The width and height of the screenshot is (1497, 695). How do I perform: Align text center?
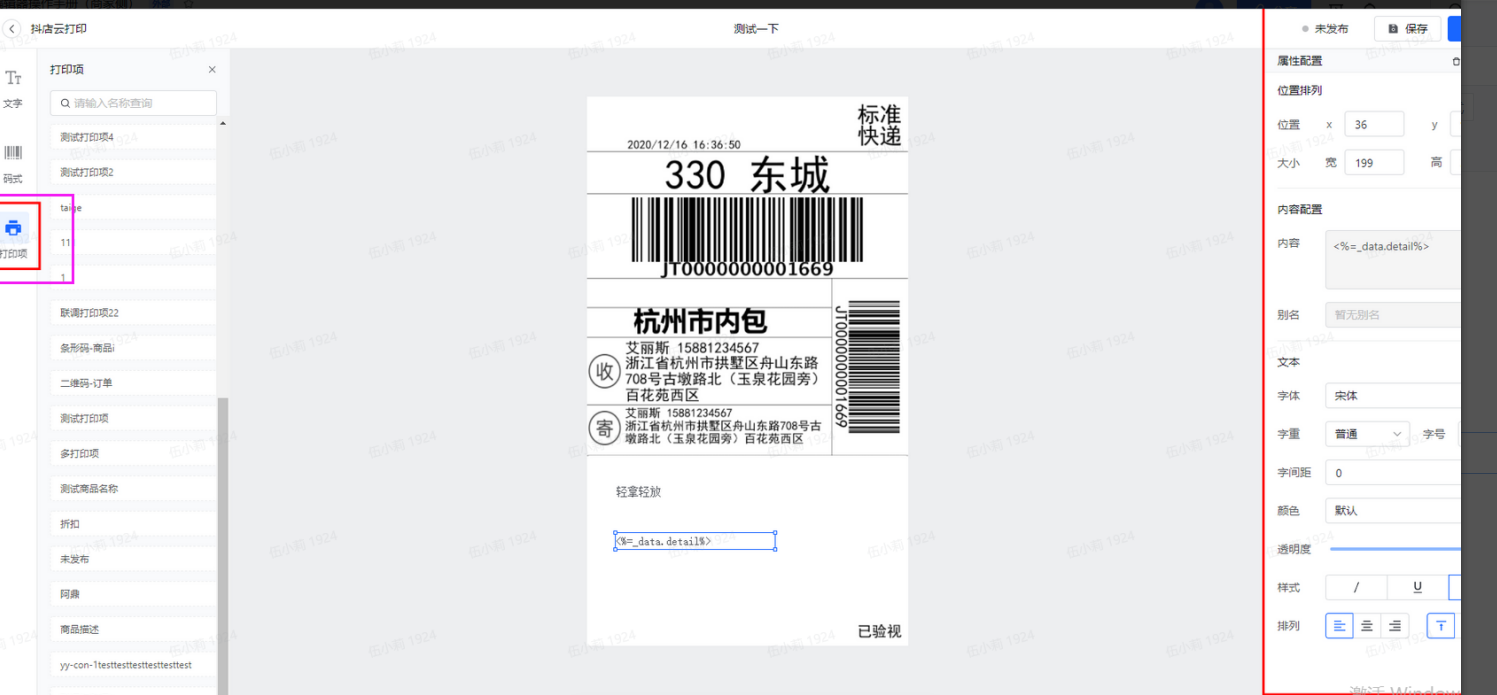(1367, 626)
